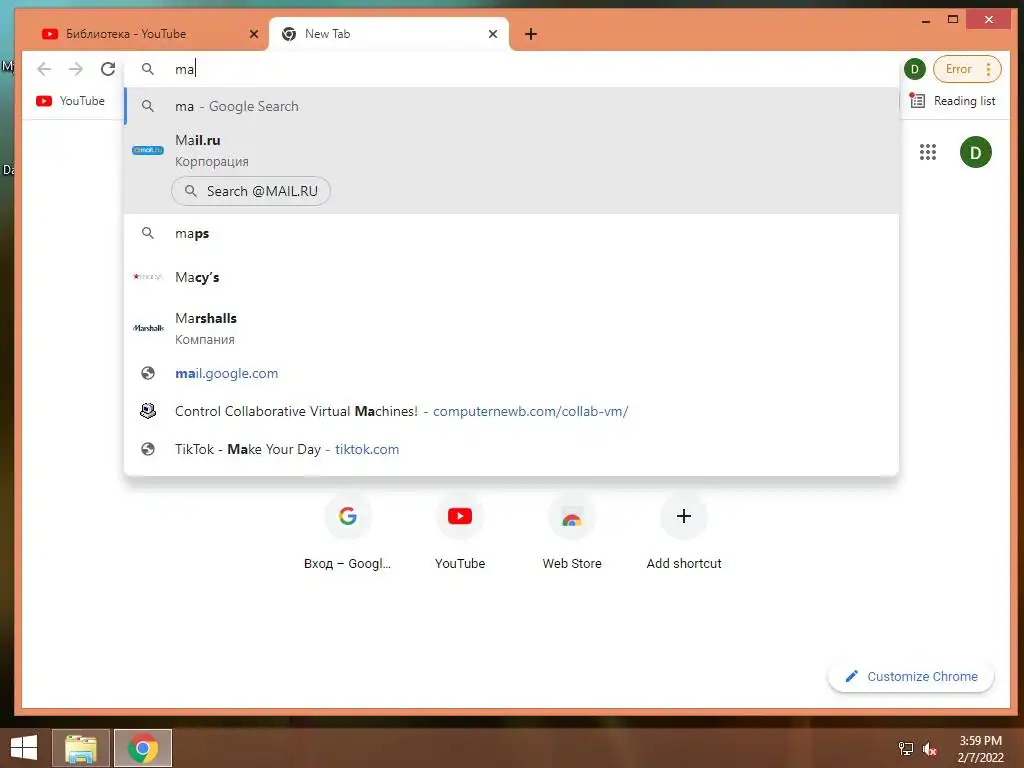1024x768 pixels.
Task: Open the Вход – Google shortcut tile
Action: tap(347, 532)
